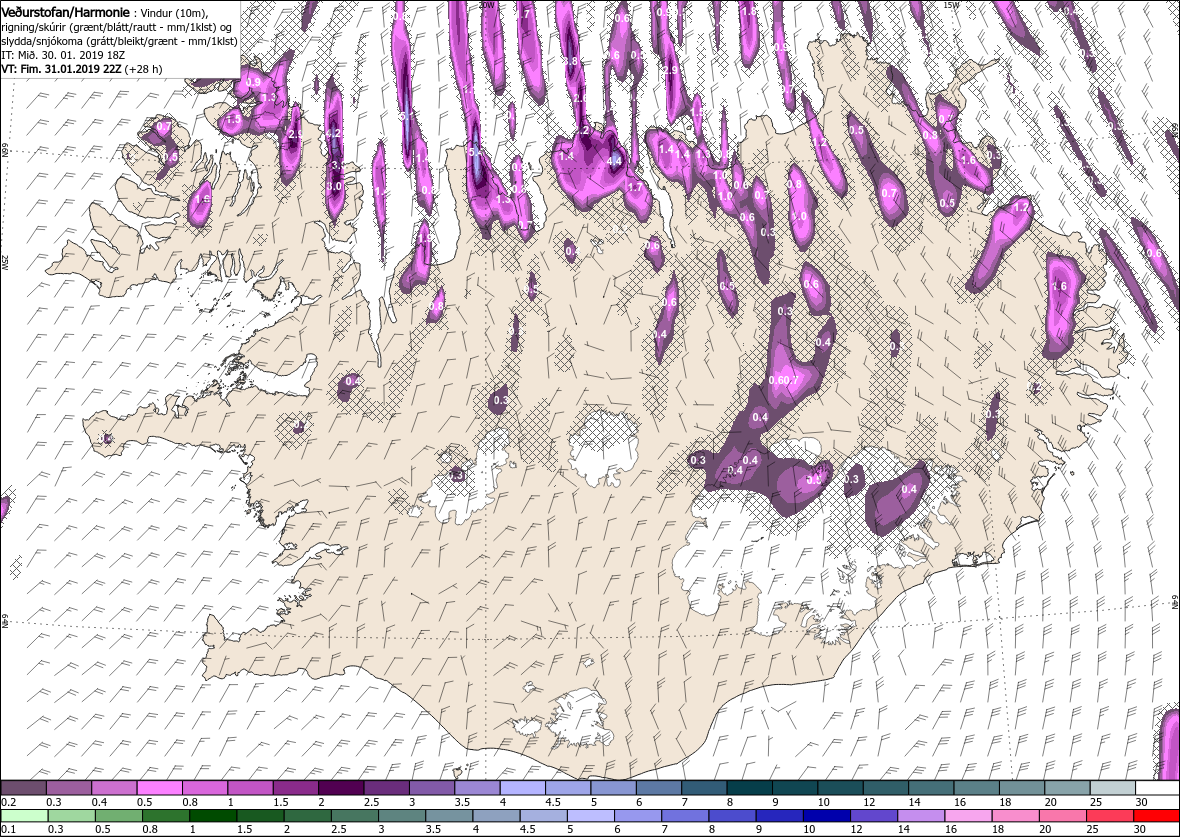This screenshot has height=837, width=1180.
Task: Select upper legend swatch between 0.3 and 0.4
Action: pyautogui.click(x=68, y=787)
